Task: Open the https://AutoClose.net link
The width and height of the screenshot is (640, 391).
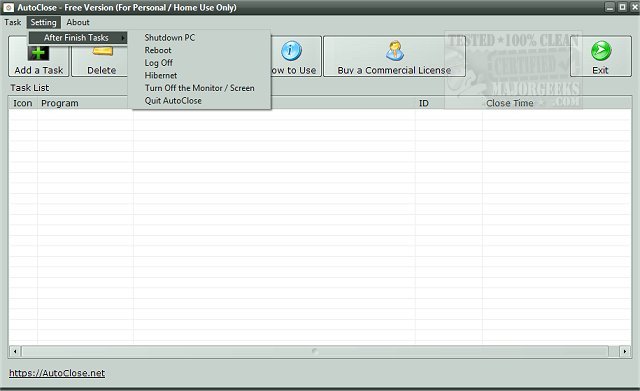Action: tap(57, 373)
